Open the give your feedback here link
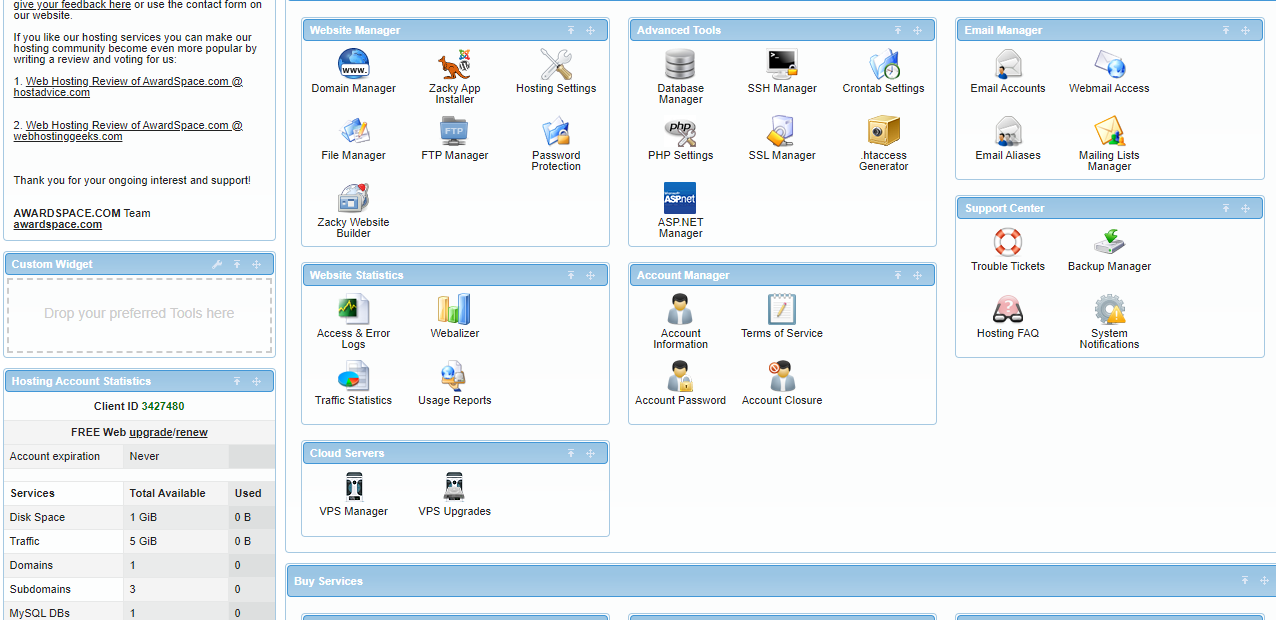The width and height of the screenshot is (1276, 620). (71, 5)
